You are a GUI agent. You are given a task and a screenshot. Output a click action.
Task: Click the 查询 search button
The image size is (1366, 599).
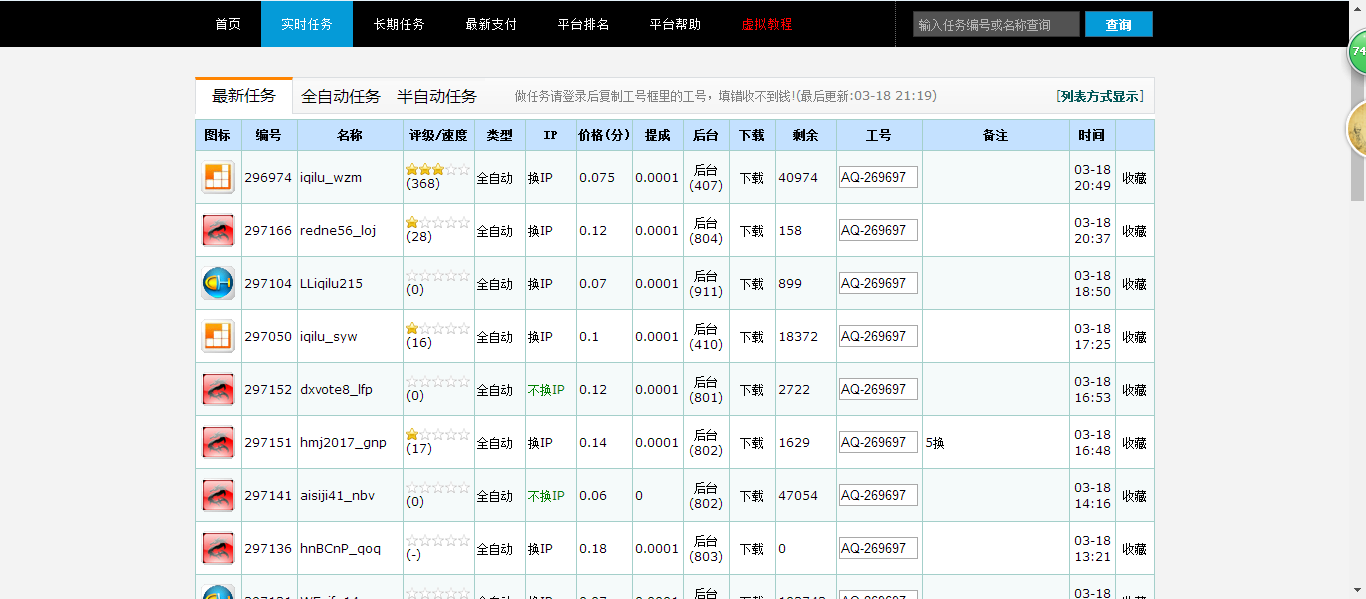(1118, 24)
